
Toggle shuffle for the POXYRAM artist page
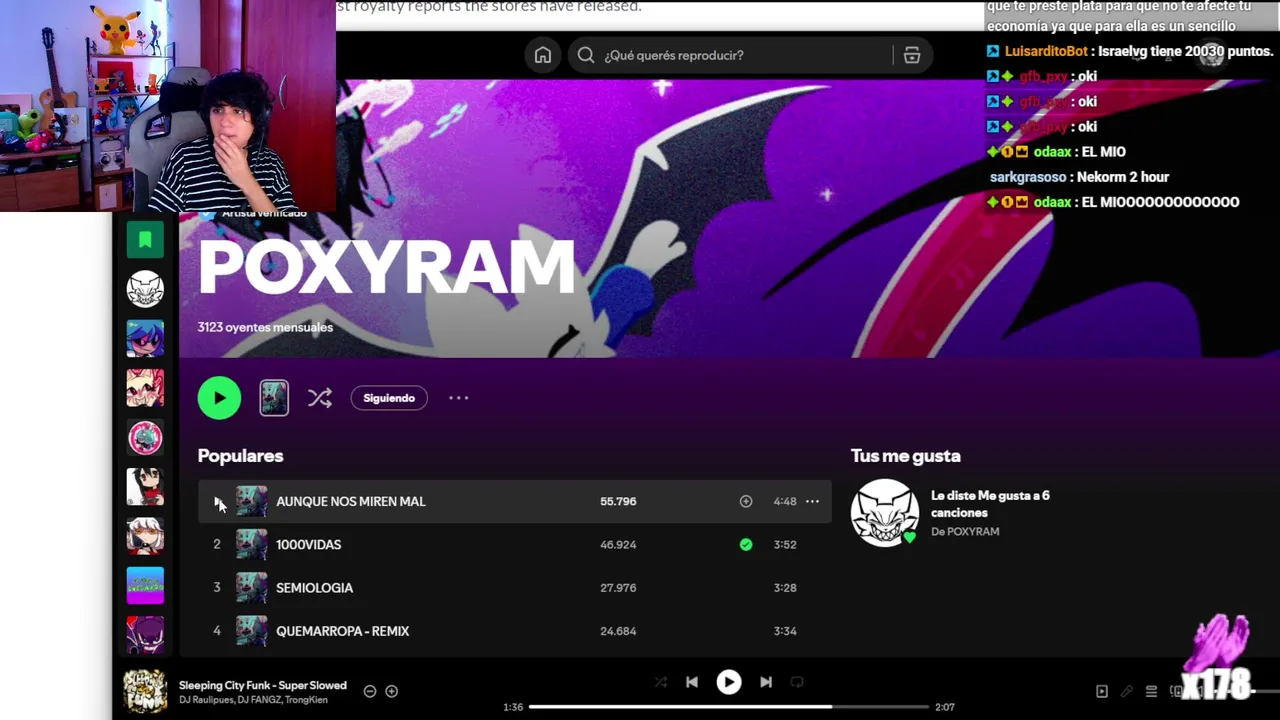click(x=320, y=398)
